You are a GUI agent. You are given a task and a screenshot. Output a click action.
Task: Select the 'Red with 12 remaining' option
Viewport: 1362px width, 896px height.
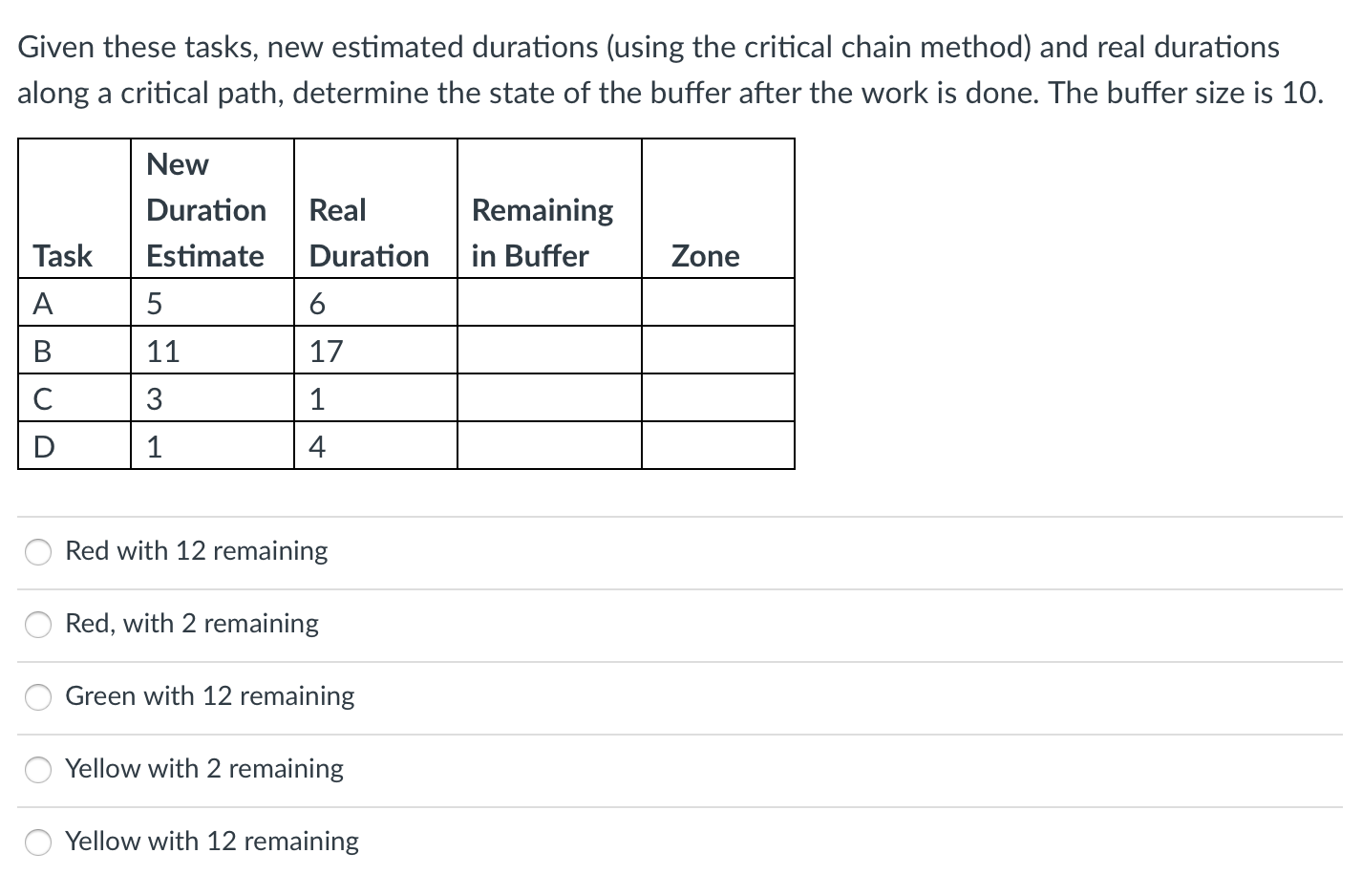coord(196,551)
